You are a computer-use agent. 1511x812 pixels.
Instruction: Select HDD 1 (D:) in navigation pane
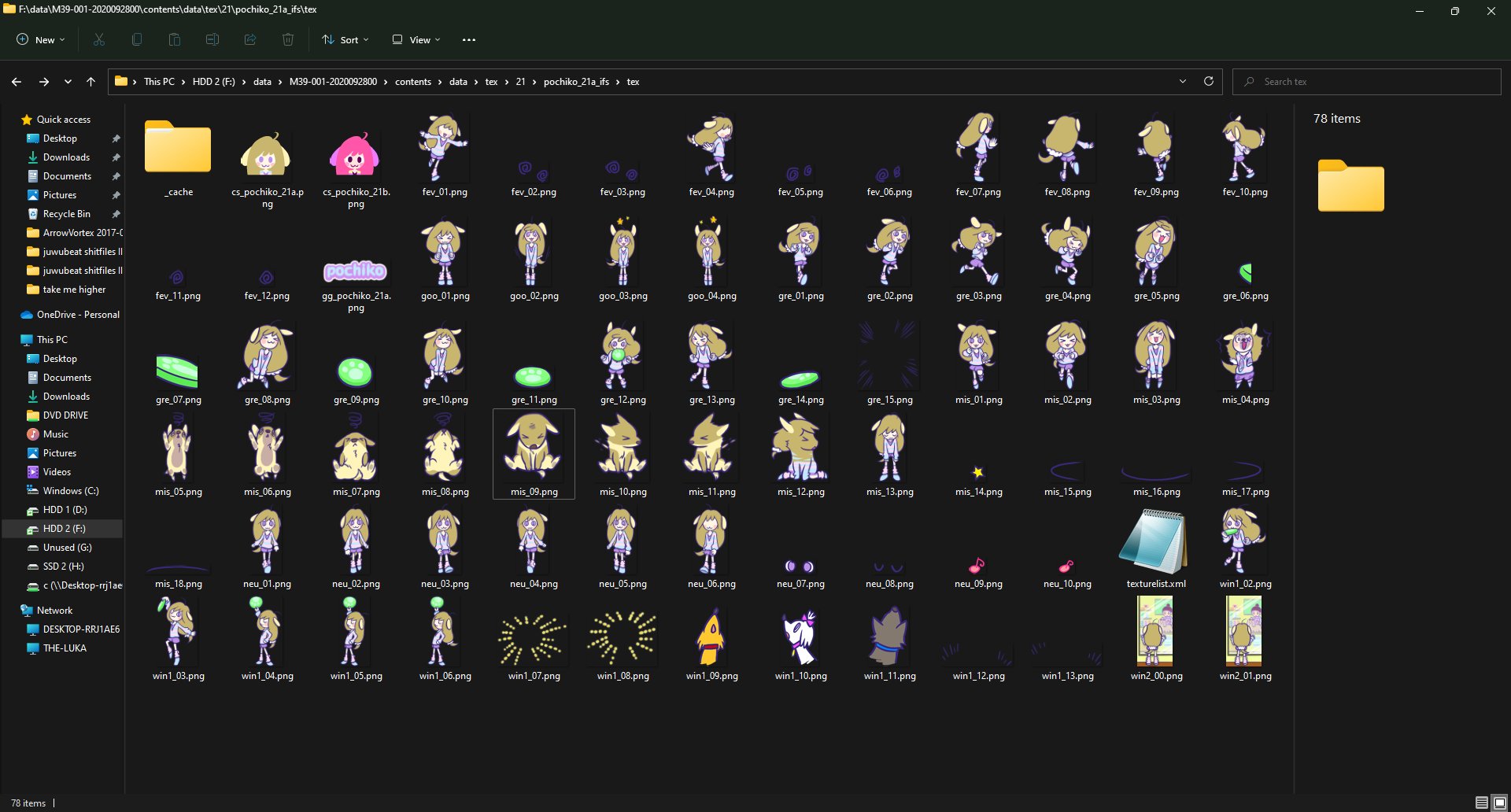(65, 510)
